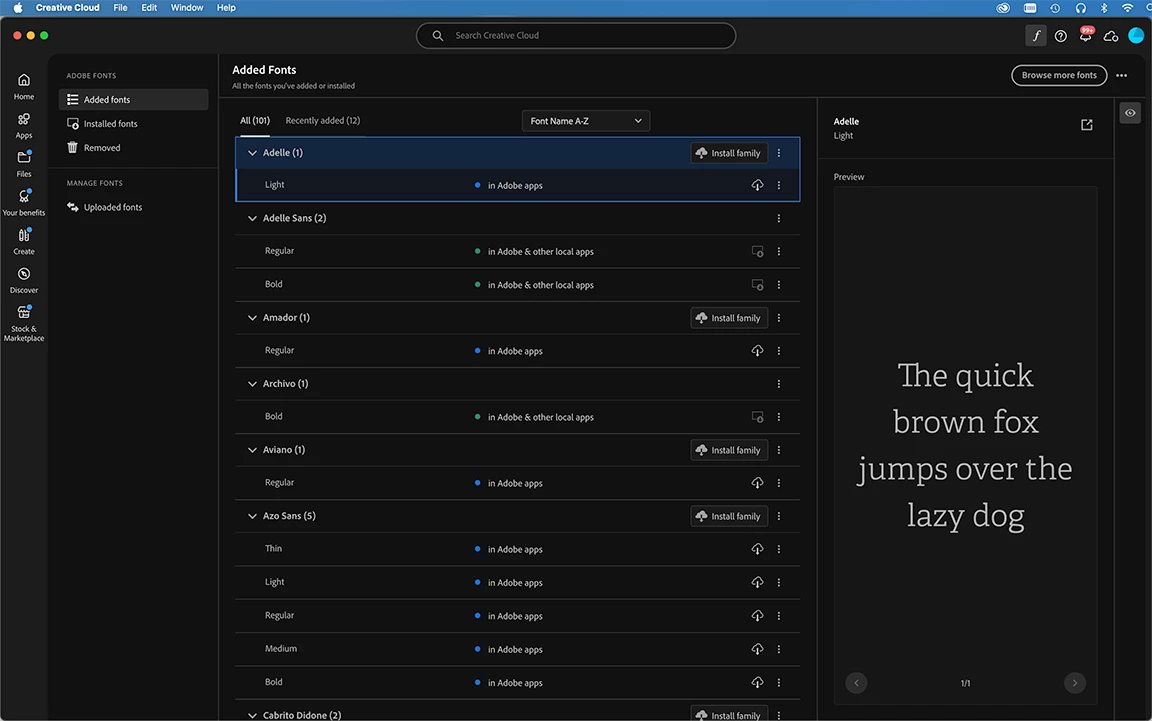Image resolution: width=1152 pixels, height=721 pixels.
Task: Click installed status icon for Archivo Bold
Action: pos(757,417)
